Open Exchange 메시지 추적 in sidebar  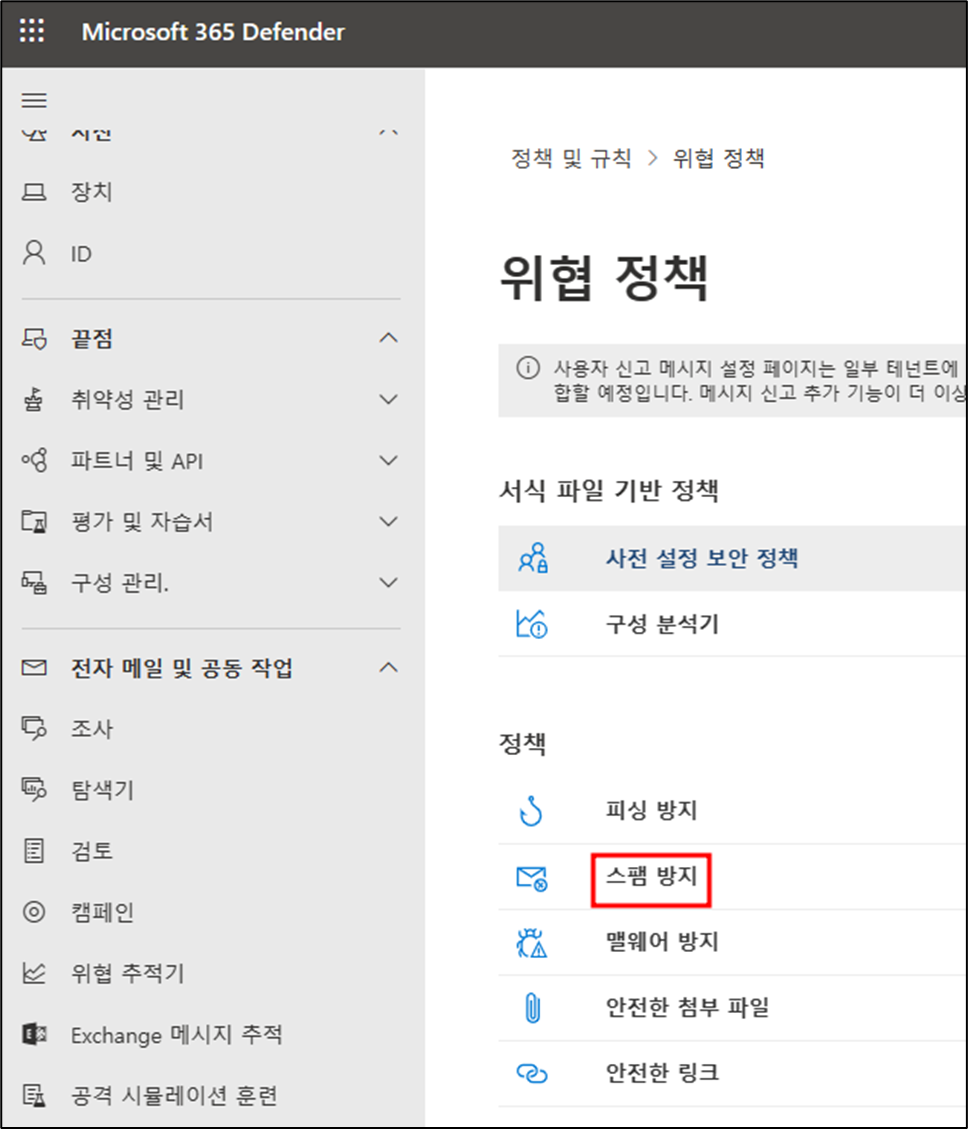pyautogui.click(x=176, y=1035)
